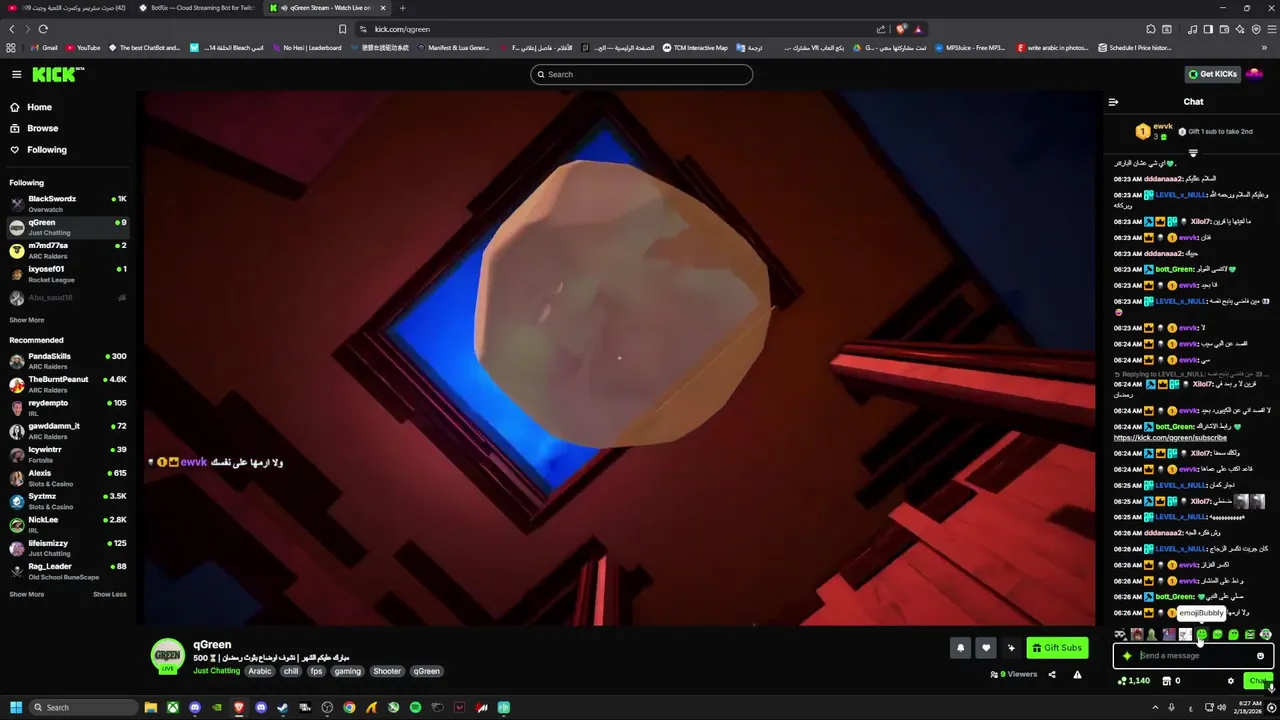Open the channel shop icon

(1166, 681)
